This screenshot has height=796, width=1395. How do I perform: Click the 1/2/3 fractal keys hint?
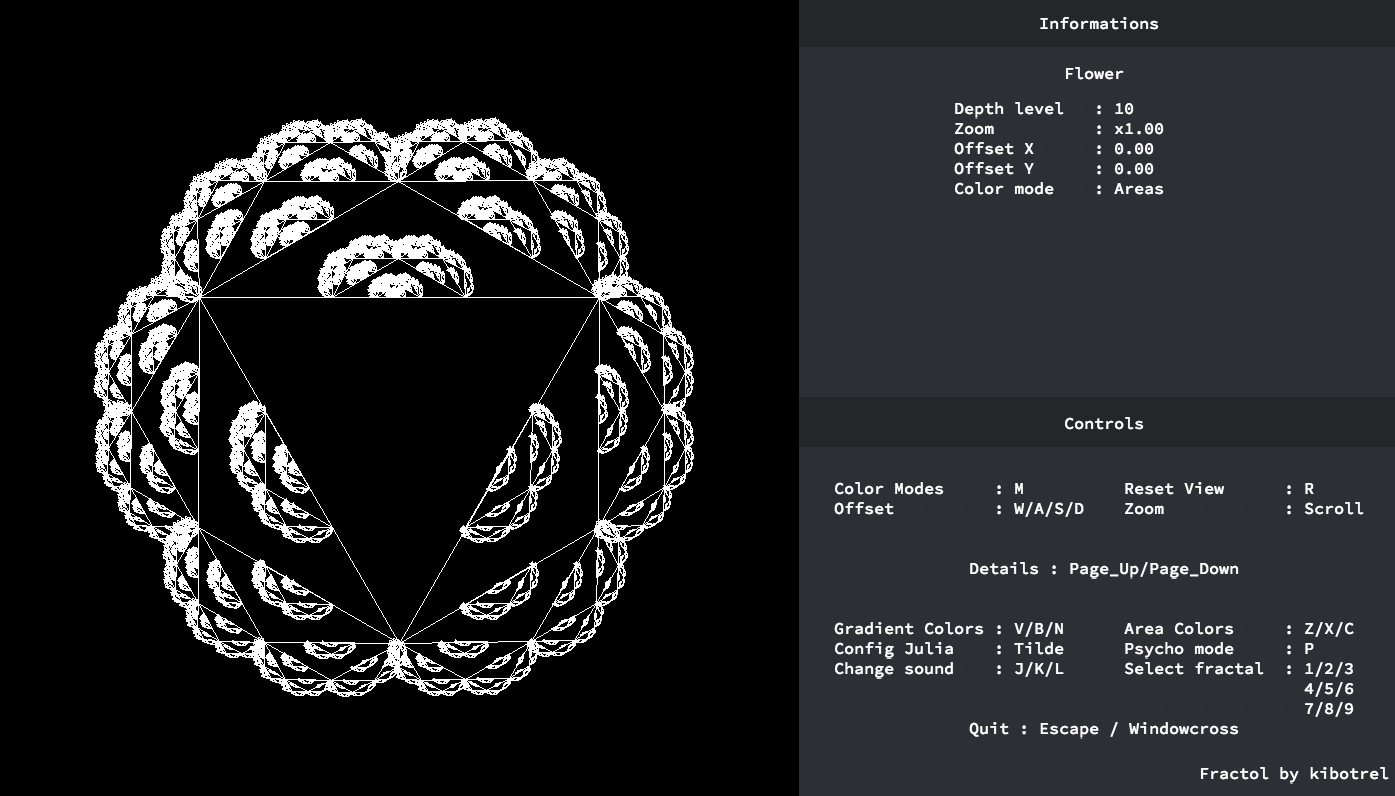tap(1329, 668)
